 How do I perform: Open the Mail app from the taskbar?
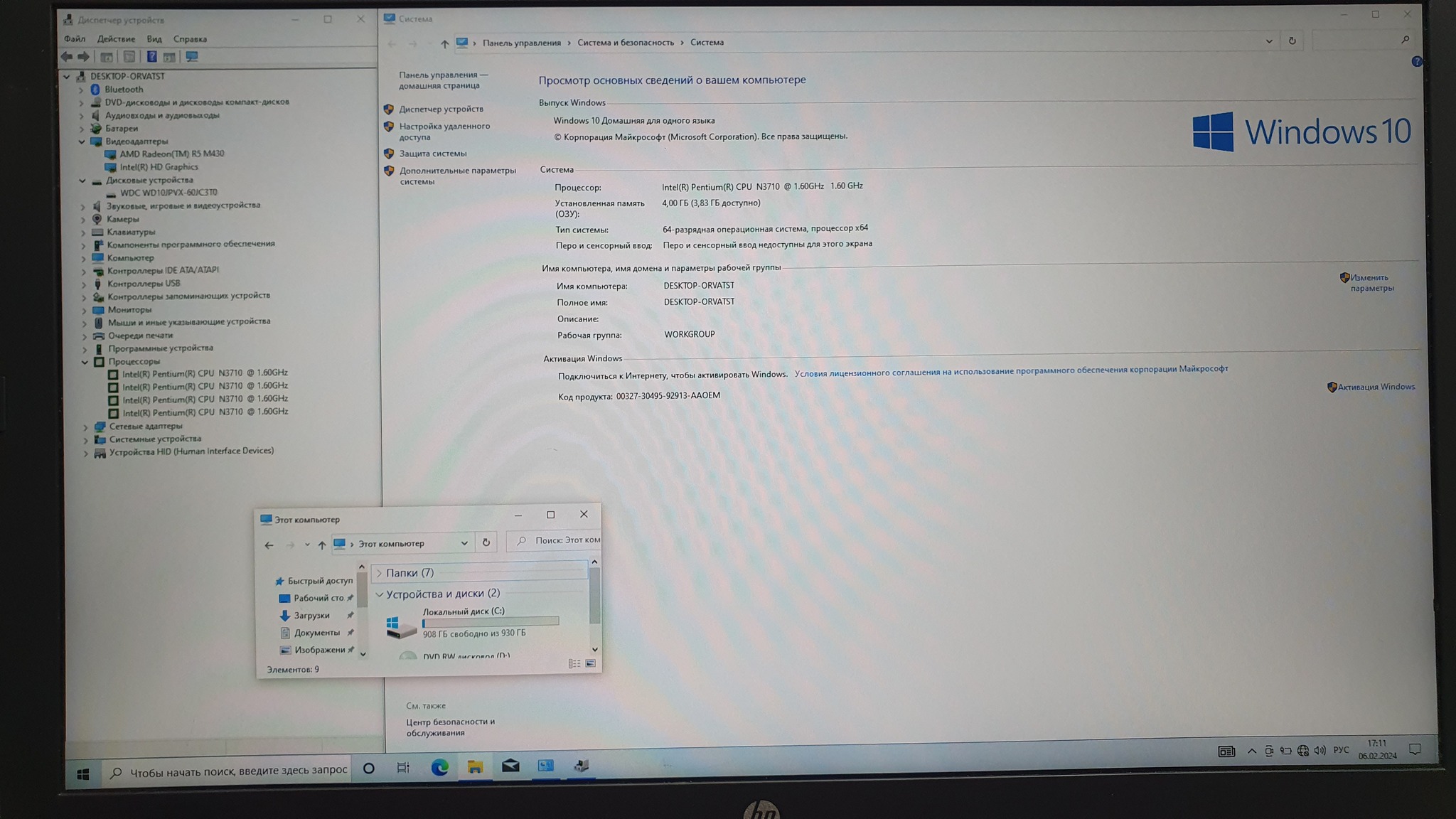[x=510, y=766]
